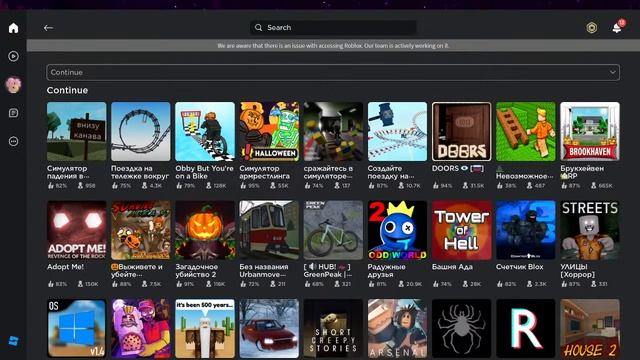640x360 pixels.
Task: Open the red car snow game thumbnail
Action: point(269,329)
